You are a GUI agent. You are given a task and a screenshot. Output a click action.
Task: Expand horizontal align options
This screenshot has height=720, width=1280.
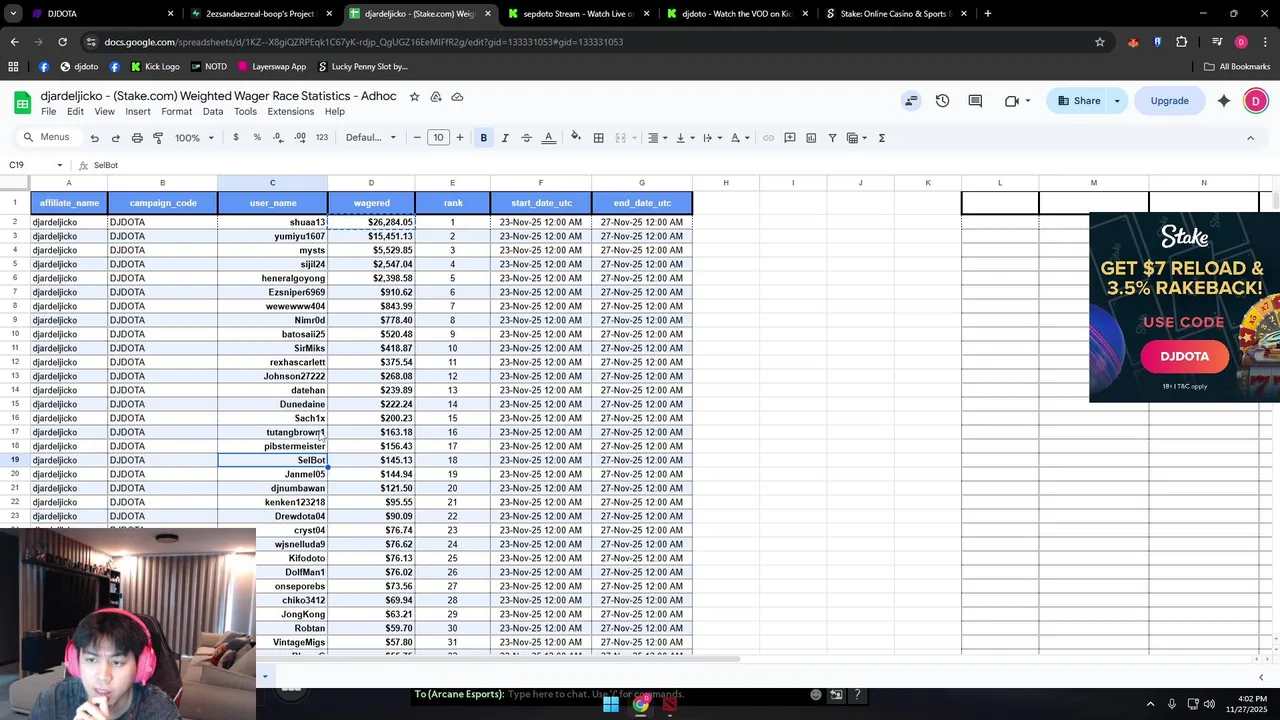(x=657, y=138)
